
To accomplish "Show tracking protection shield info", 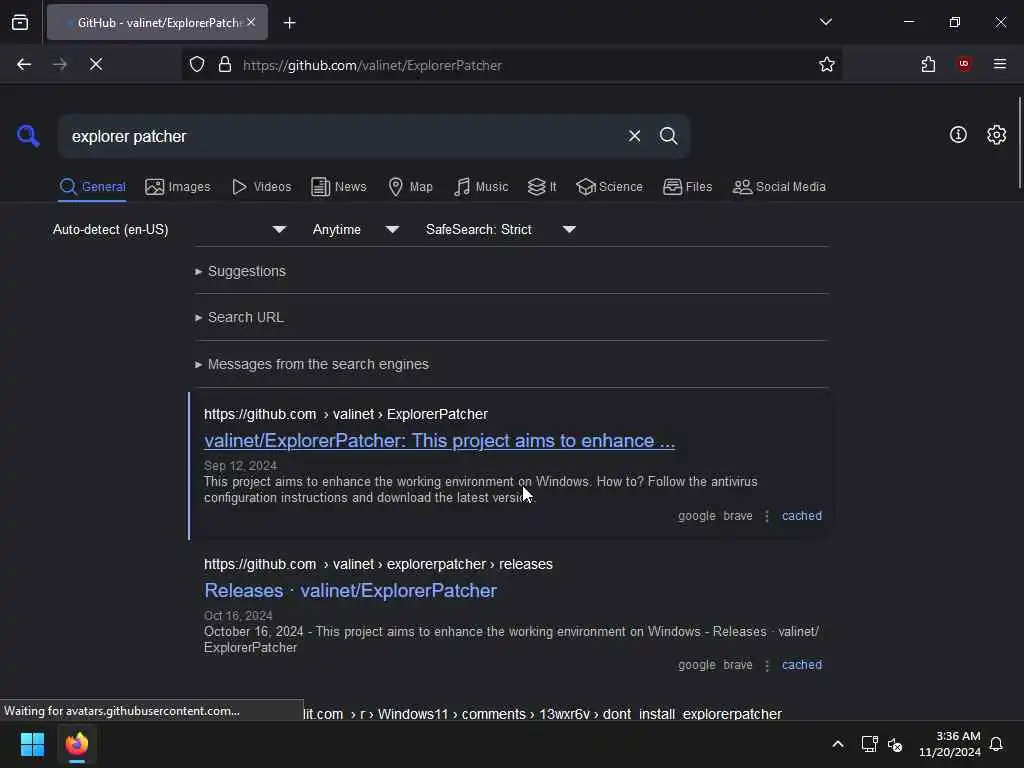I will (x=197, y=65).
